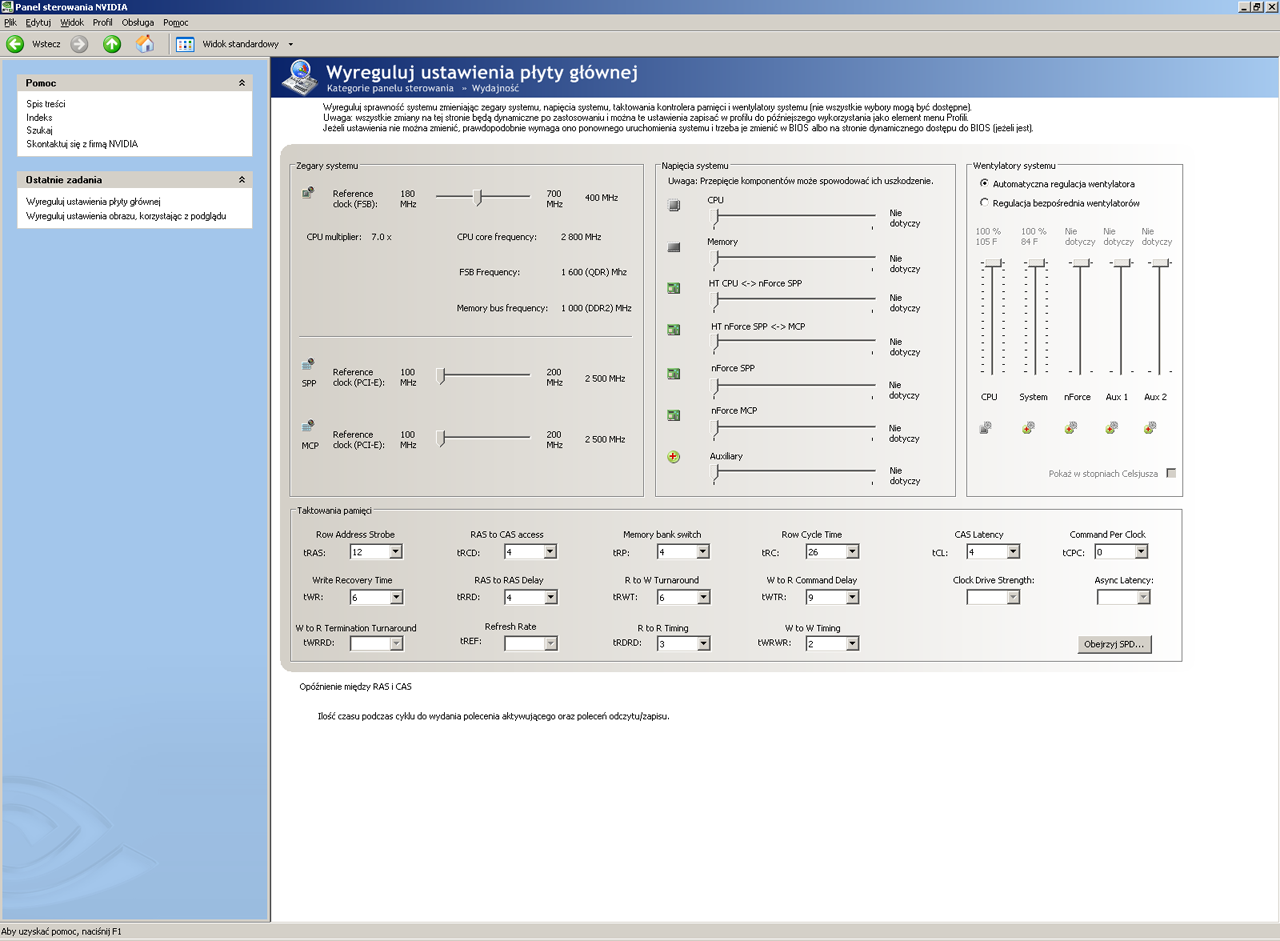
Task: Click the SPP PCI-E reference clock slider
Action: [483, 376]
